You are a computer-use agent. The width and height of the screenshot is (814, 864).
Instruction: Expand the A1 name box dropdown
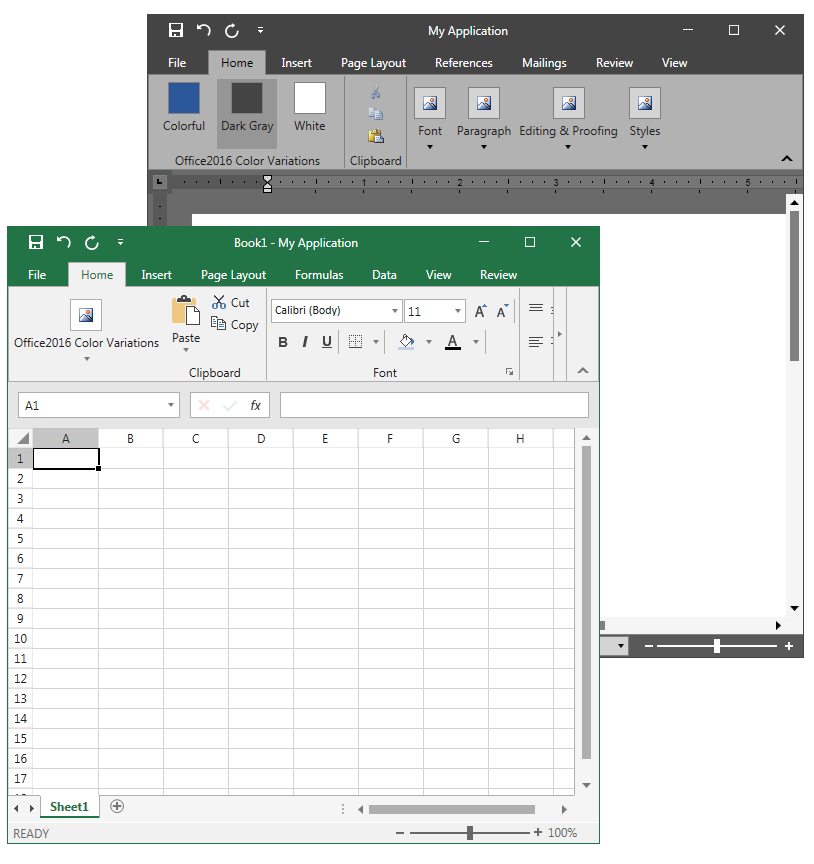171,406
